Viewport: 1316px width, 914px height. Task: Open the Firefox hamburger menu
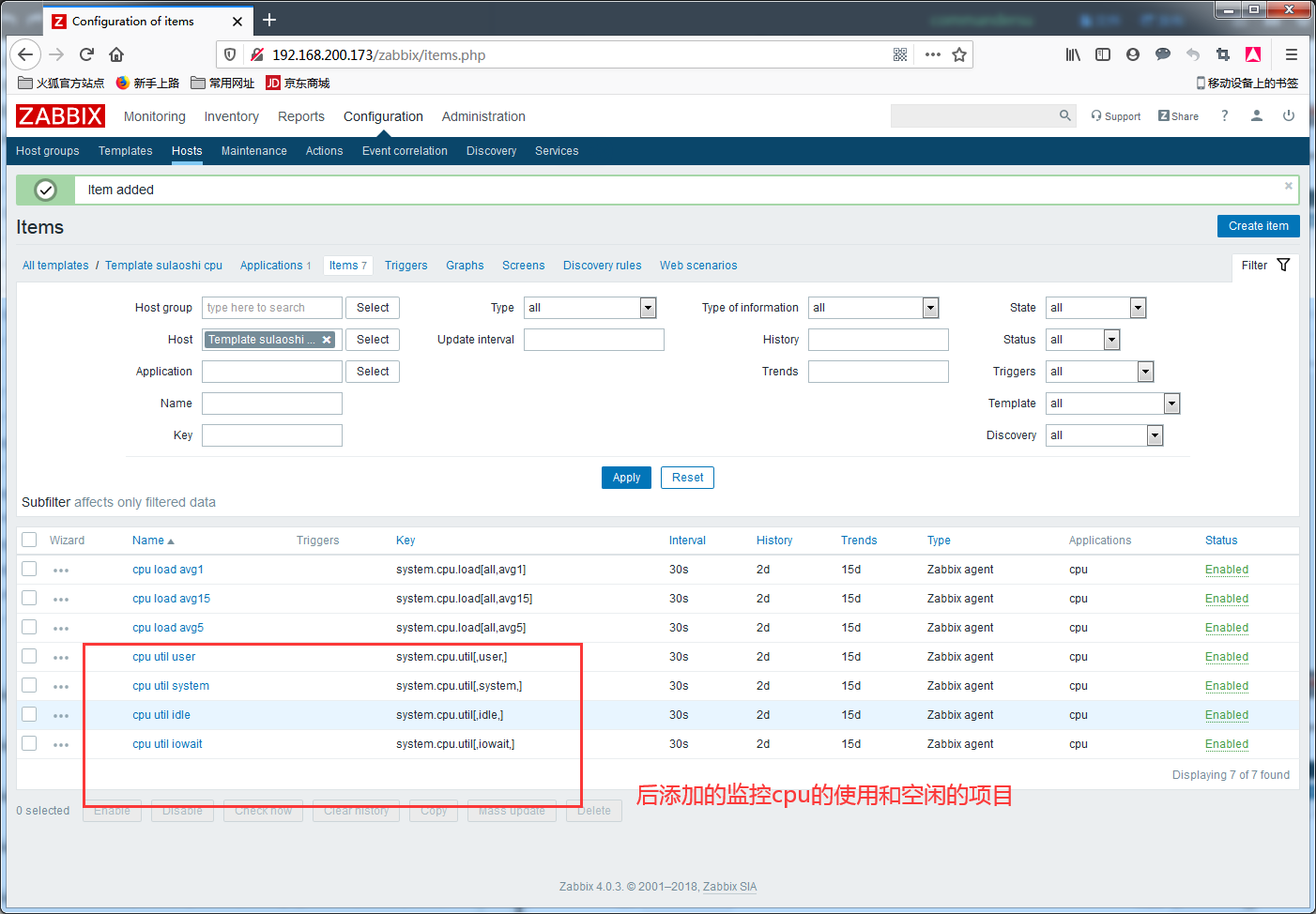tap(1292, 54)
